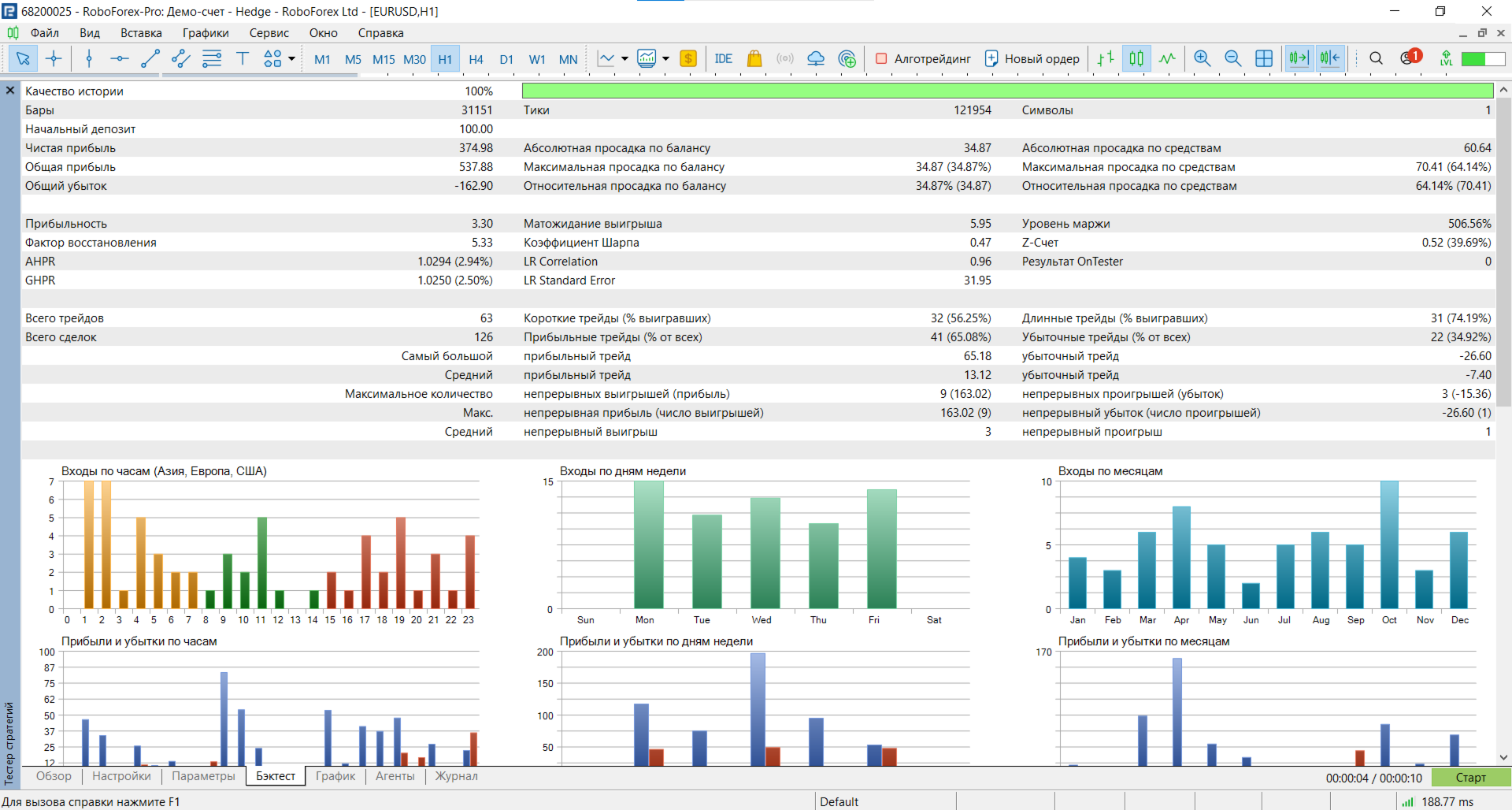Click the zoom in magnifier icon

pos(1202,58)
